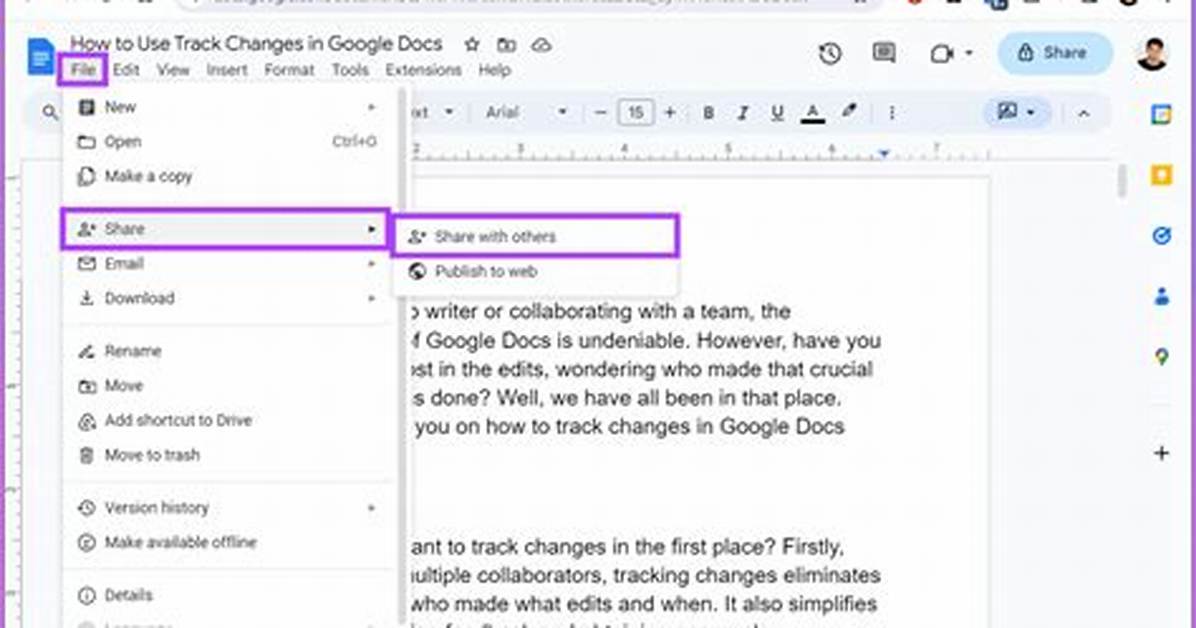
Task: Click the document title text
Action: (x=256, y=44)
